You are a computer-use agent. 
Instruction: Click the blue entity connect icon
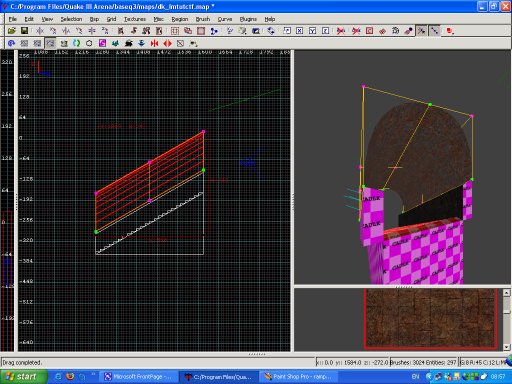pyautogui.click(x=214, y=31)
